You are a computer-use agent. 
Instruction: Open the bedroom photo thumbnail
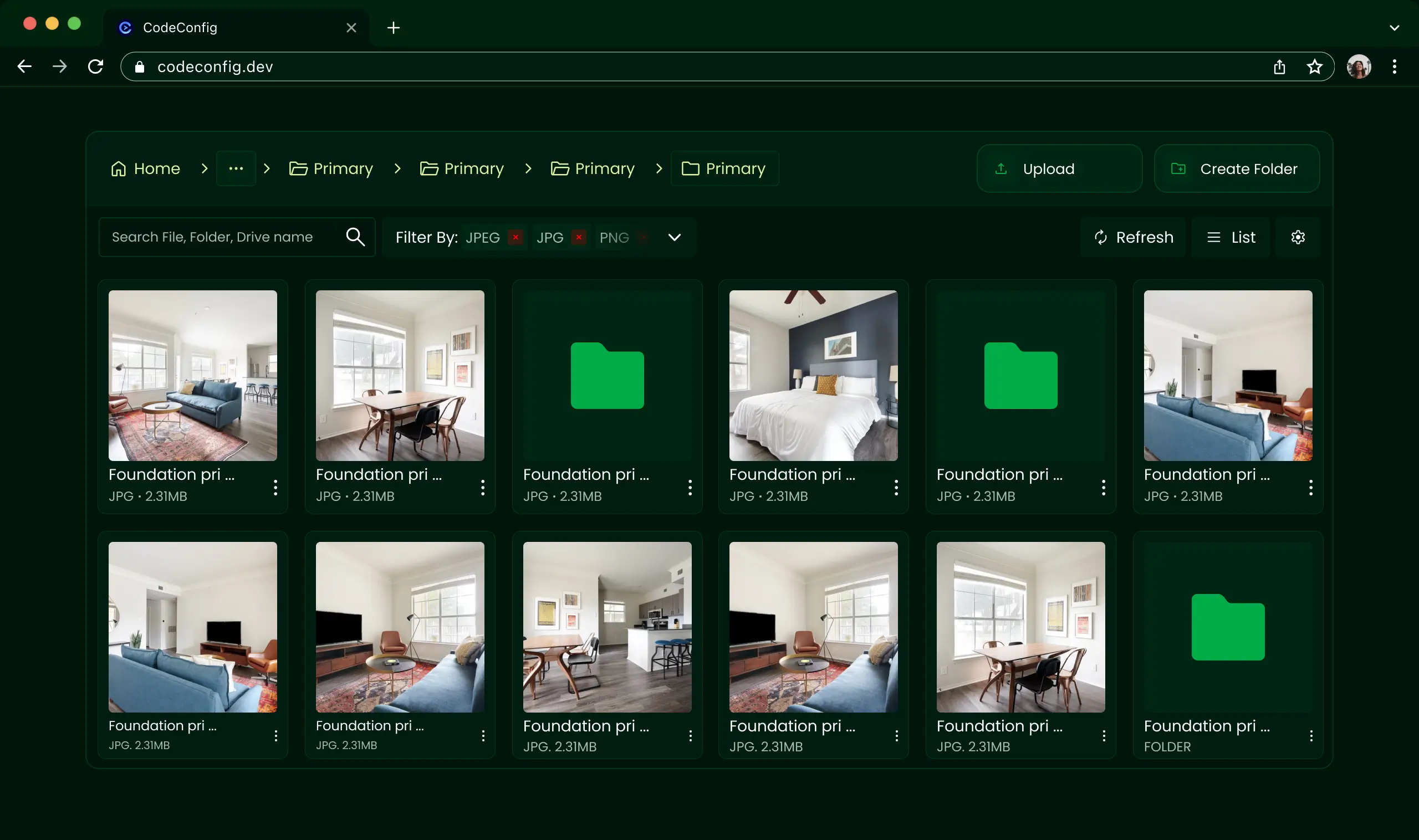813,375
